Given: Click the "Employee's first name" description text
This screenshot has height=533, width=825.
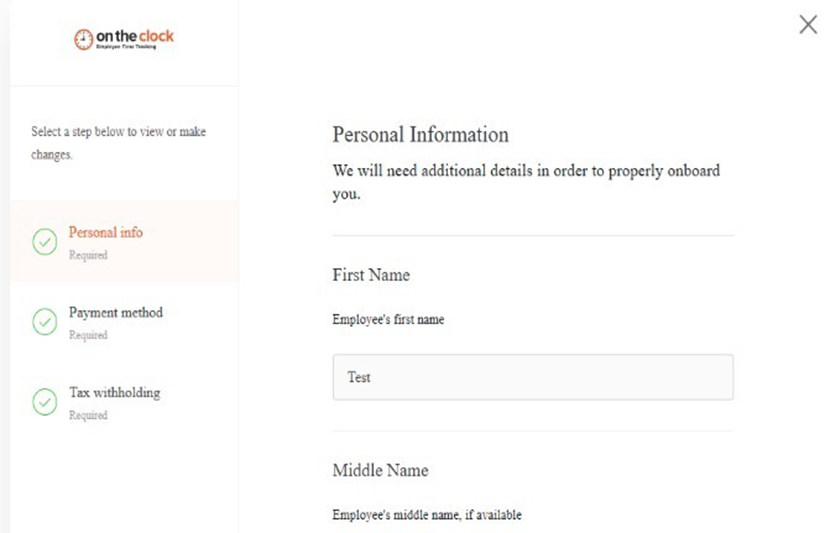Looking at the screenshot, I should [388, 320].
